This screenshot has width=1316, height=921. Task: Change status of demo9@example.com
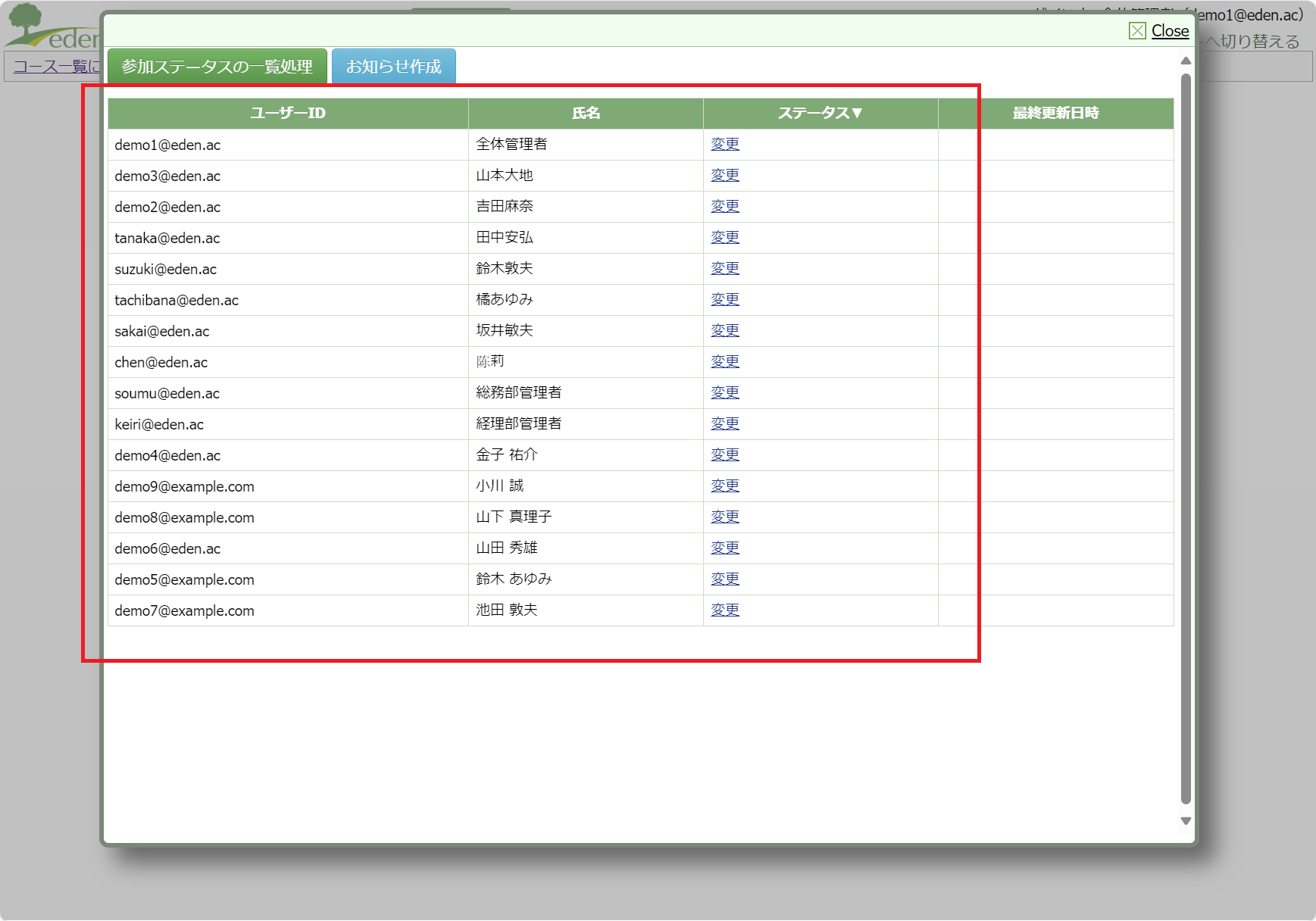coord(724,486)
